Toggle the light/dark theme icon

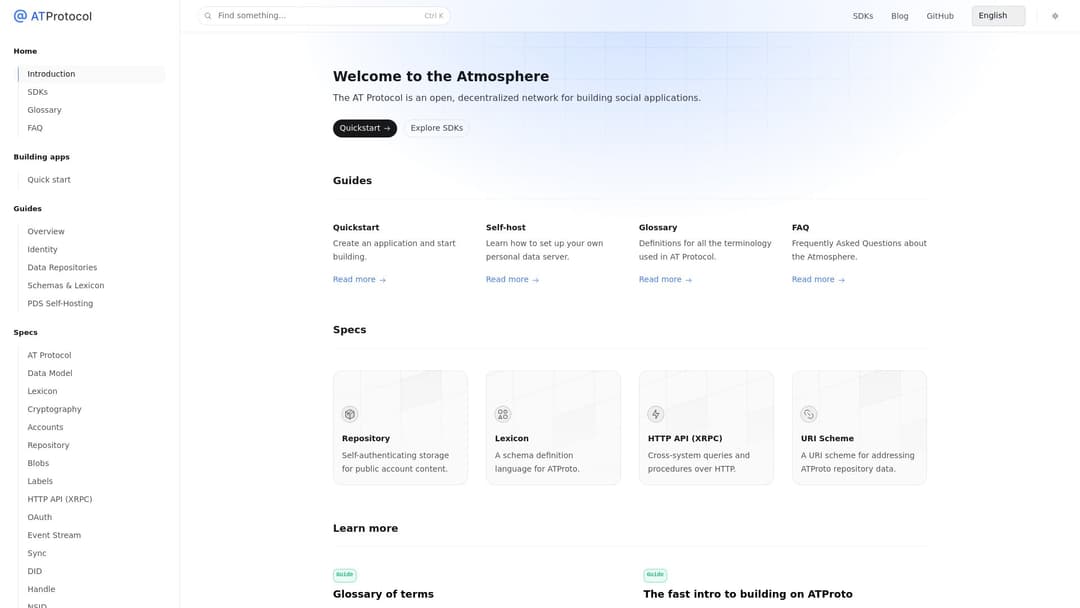(x=1055, y=16)
